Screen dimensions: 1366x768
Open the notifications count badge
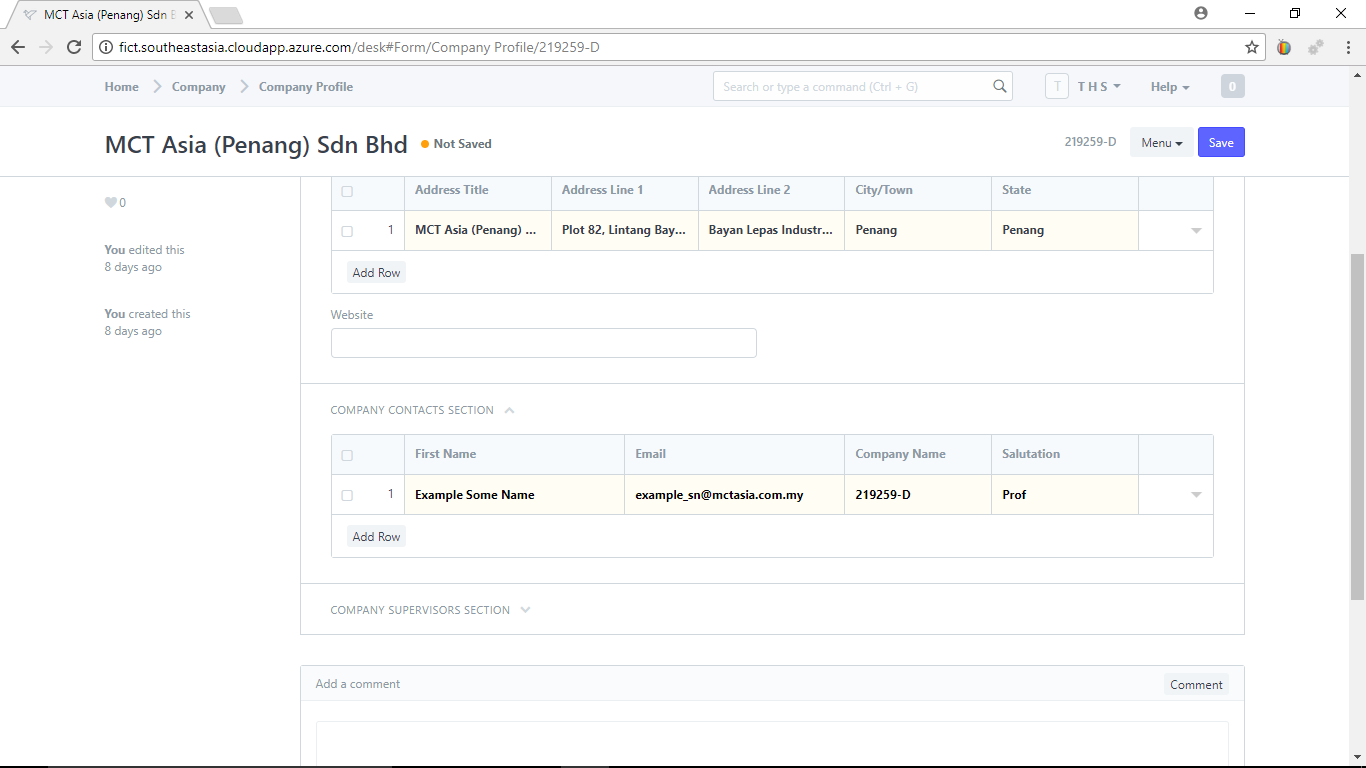(1232, 87)
